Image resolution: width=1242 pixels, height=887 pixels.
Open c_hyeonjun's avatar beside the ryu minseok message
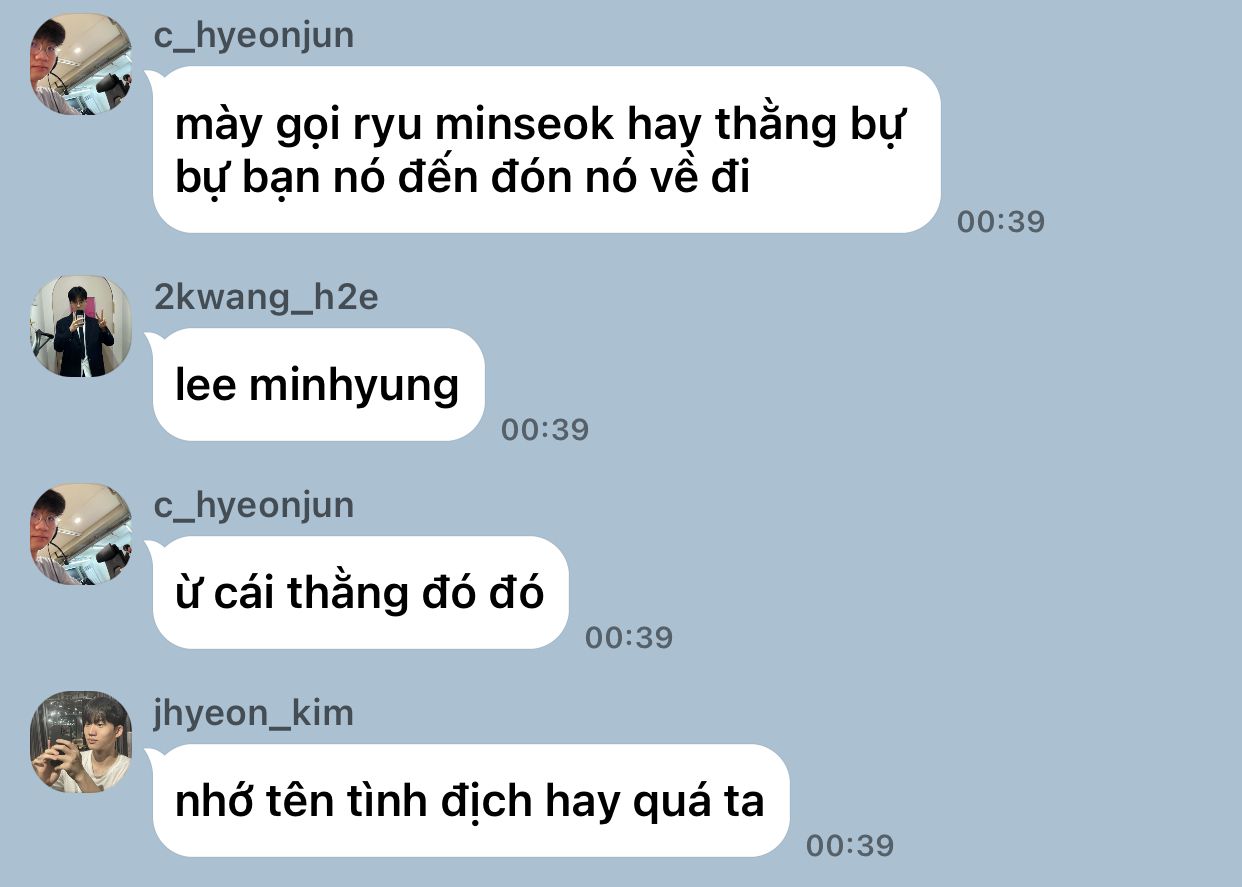(x=81, y=64)
